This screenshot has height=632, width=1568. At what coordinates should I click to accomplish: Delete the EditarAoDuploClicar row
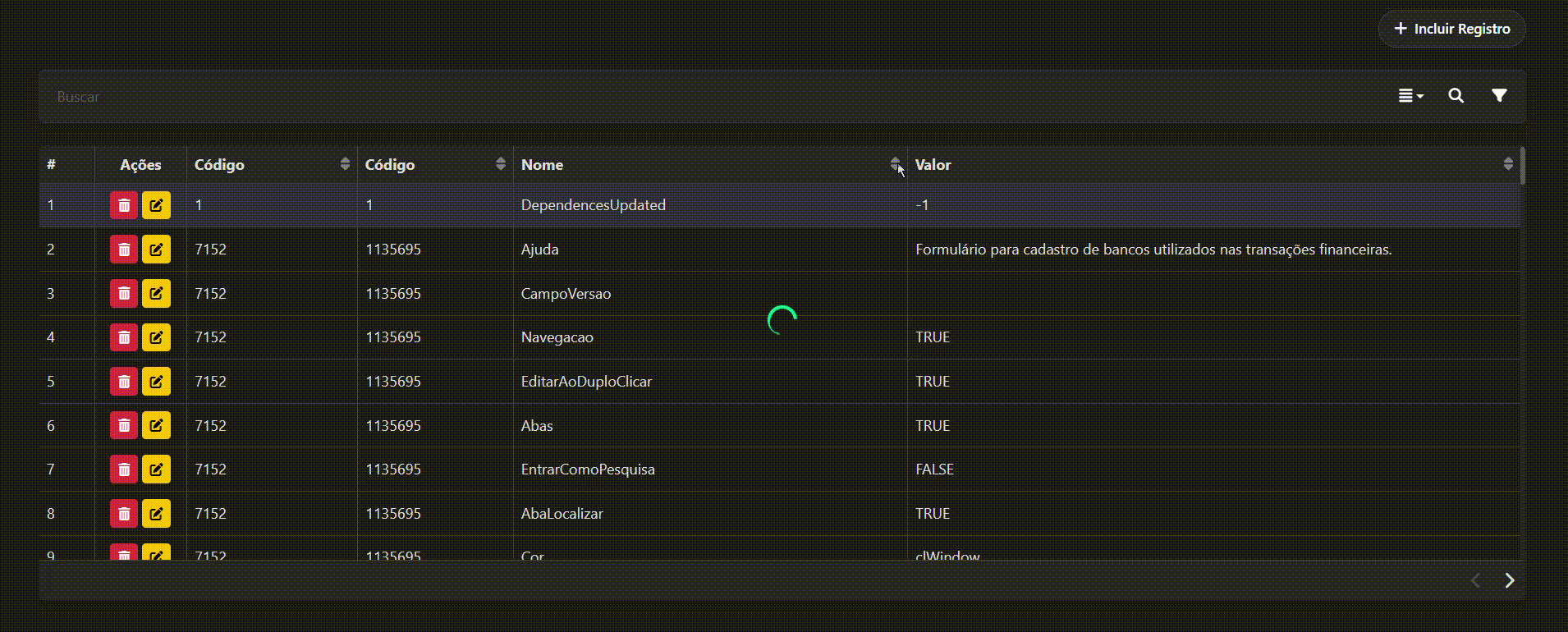124,382
